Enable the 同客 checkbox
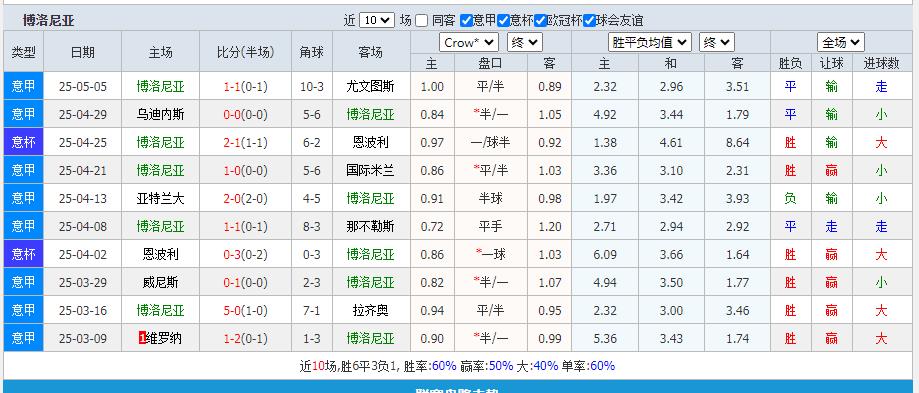 (x=421, y=20)
